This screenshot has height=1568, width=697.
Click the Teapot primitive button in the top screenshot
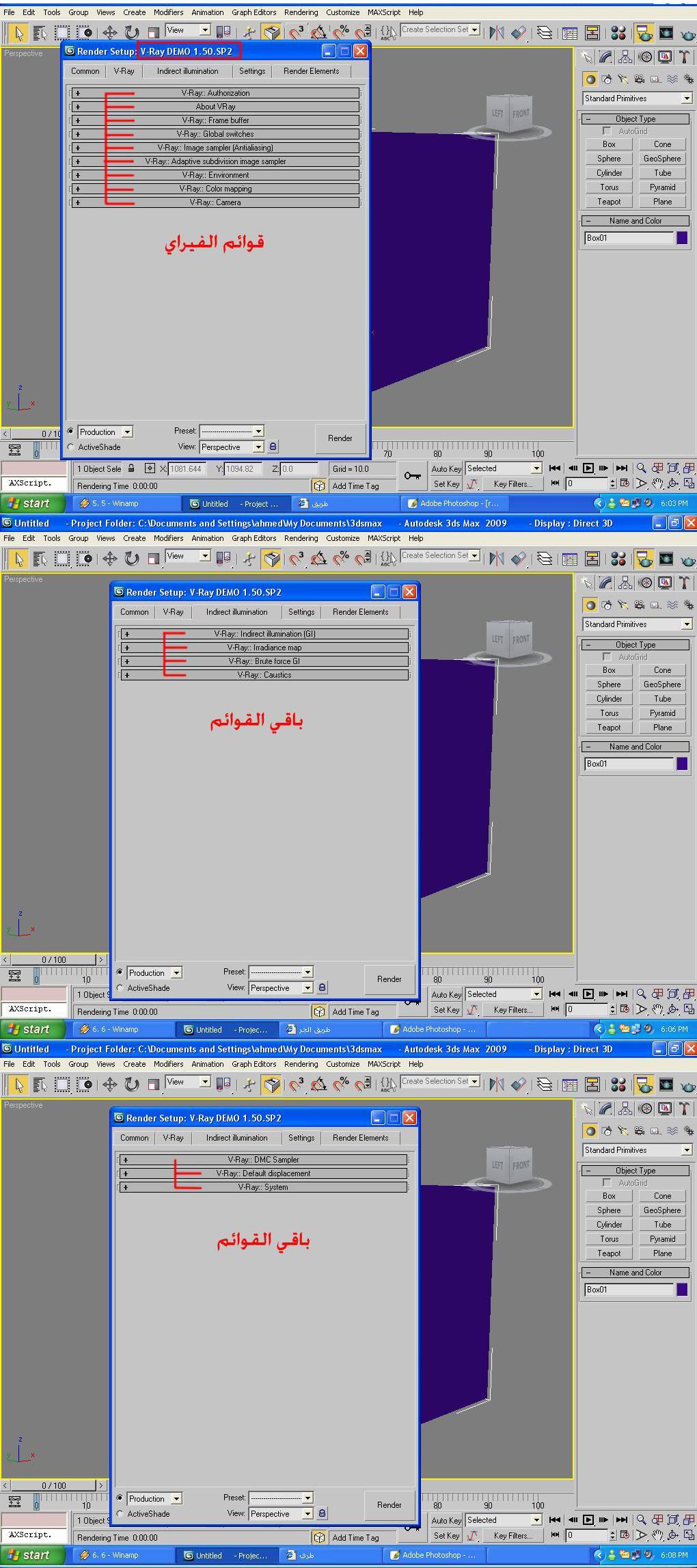click(x=609, y=202)
